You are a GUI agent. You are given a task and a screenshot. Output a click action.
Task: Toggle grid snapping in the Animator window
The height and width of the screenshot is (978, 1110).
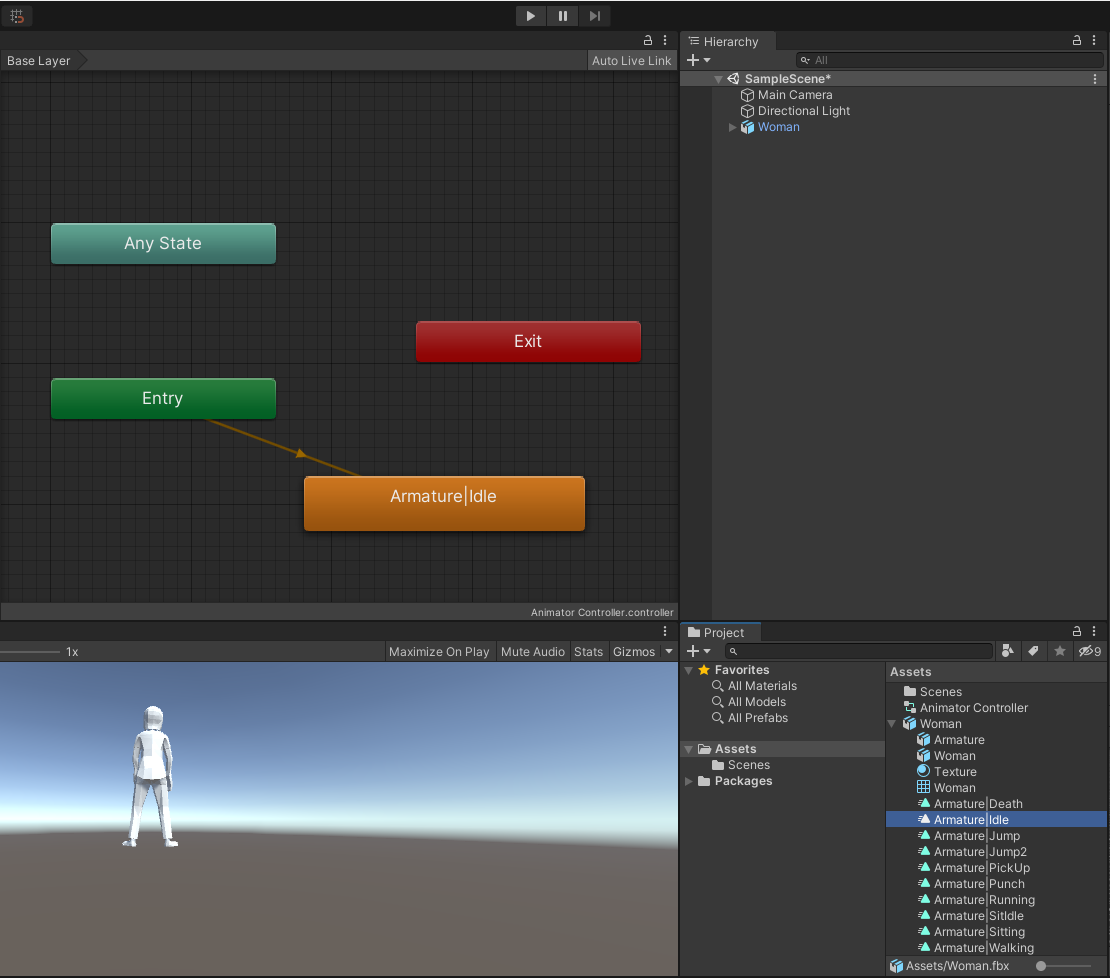16,16
